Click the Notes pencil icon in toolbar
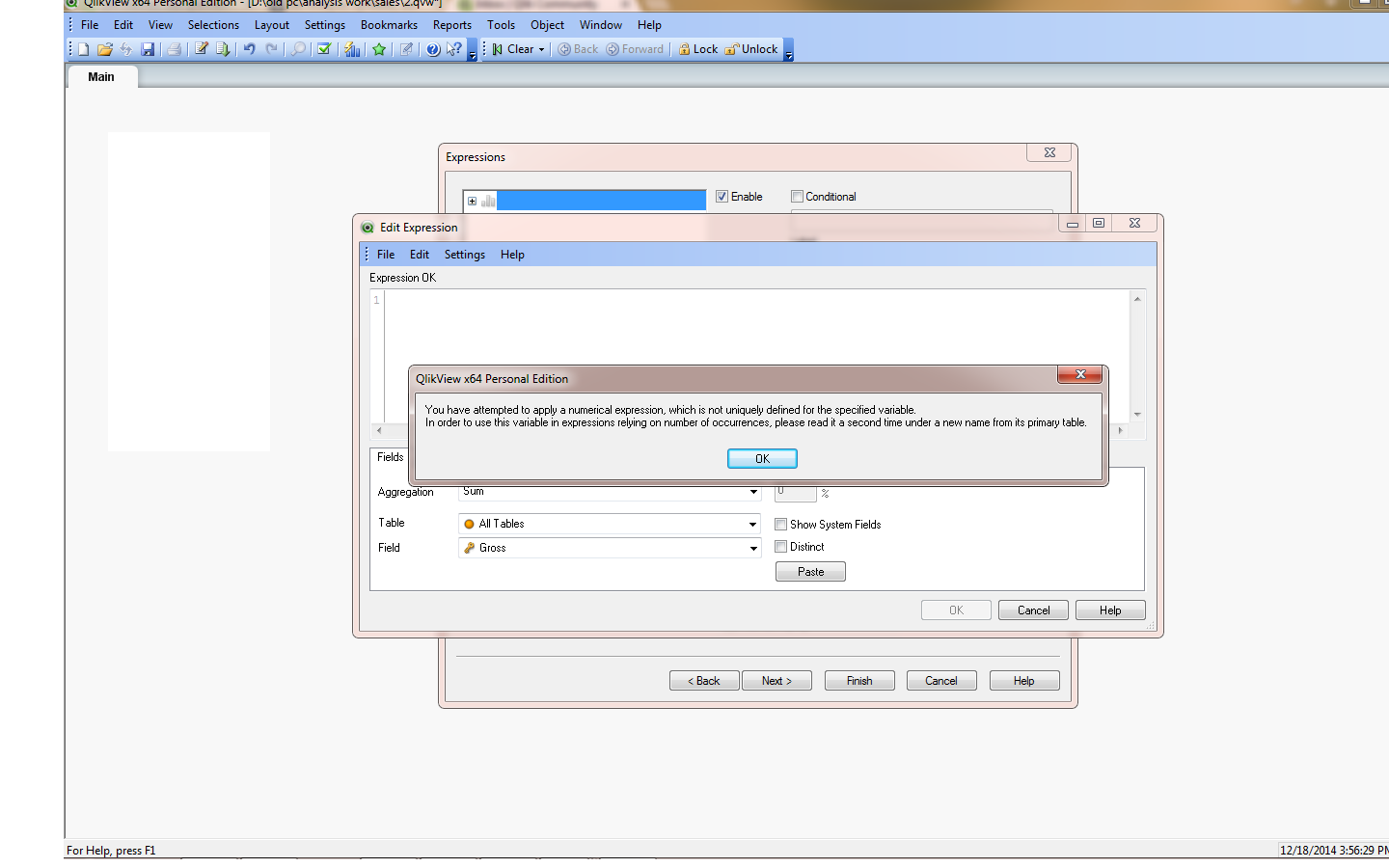 [x=407, y=49]
